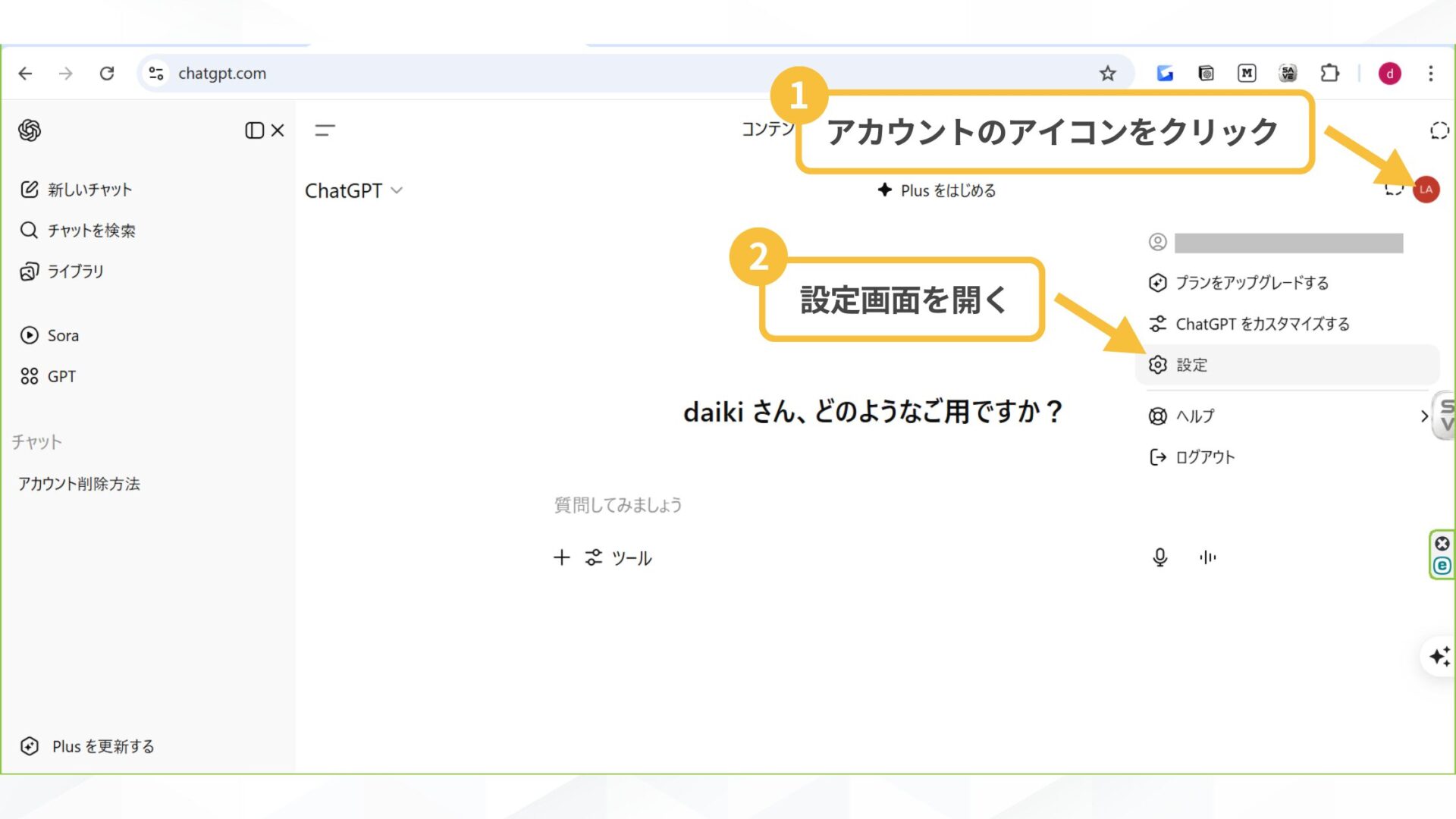
Task: Expand the ヘルプ submenu chevron
Action: click(x=1423, y=416)
